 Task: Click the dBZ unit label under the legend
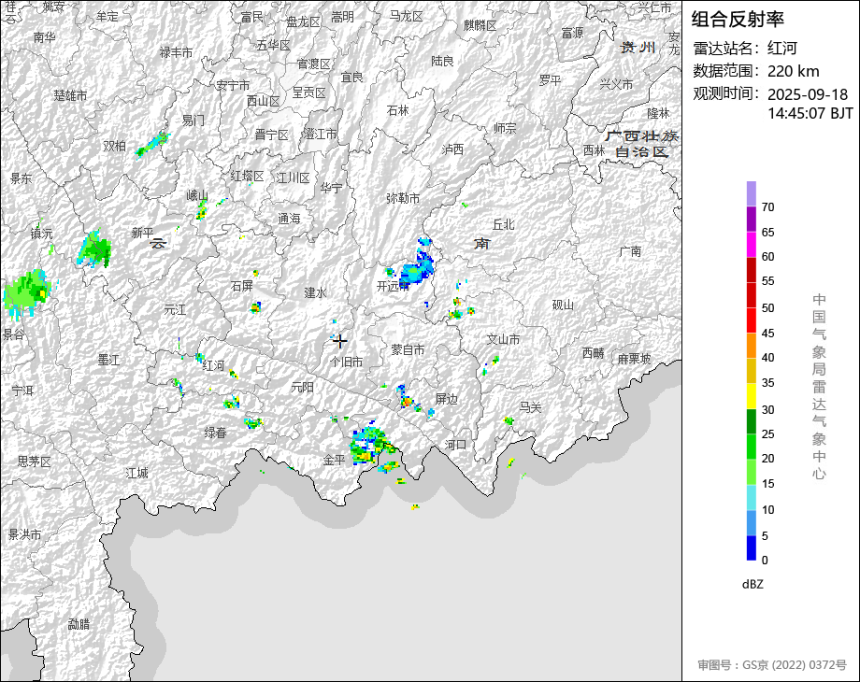(x=752, y=584)
